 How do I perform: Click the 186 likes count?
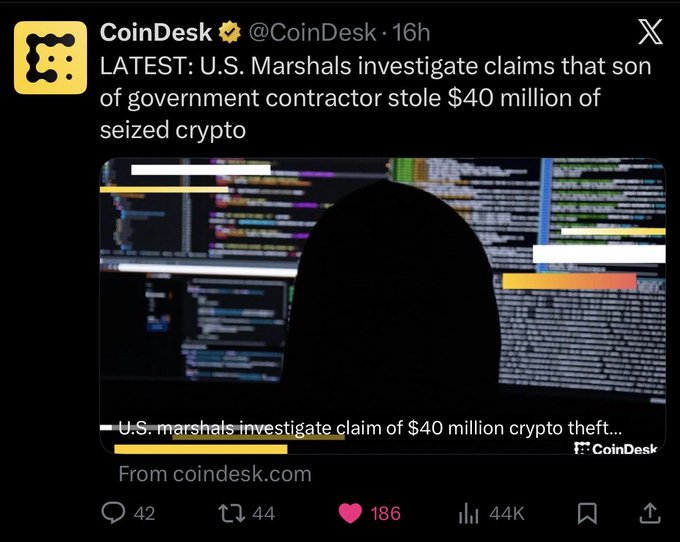pos(386,514)
